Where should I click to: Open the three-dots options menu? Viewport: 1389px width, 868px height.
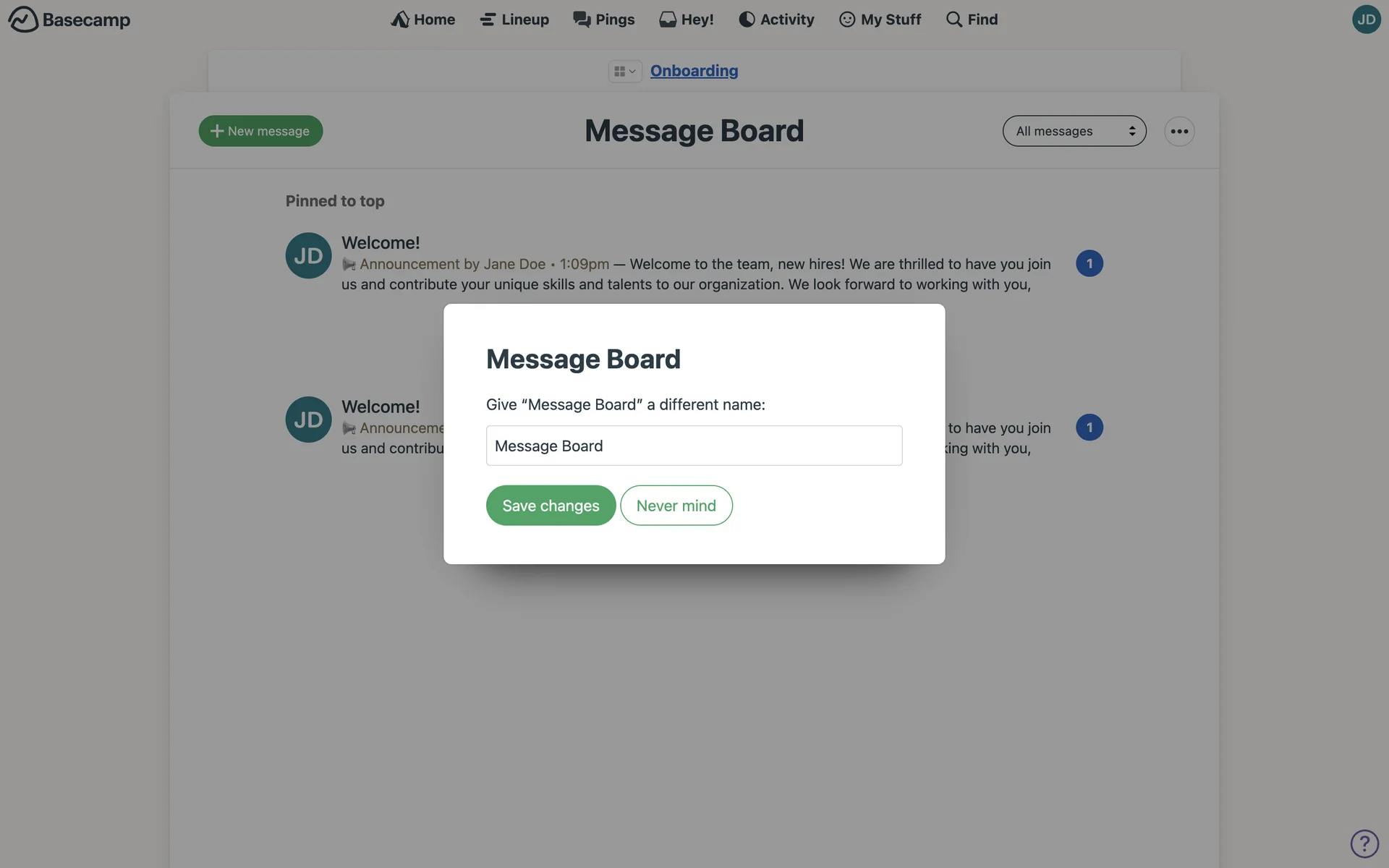(1179, 132)
